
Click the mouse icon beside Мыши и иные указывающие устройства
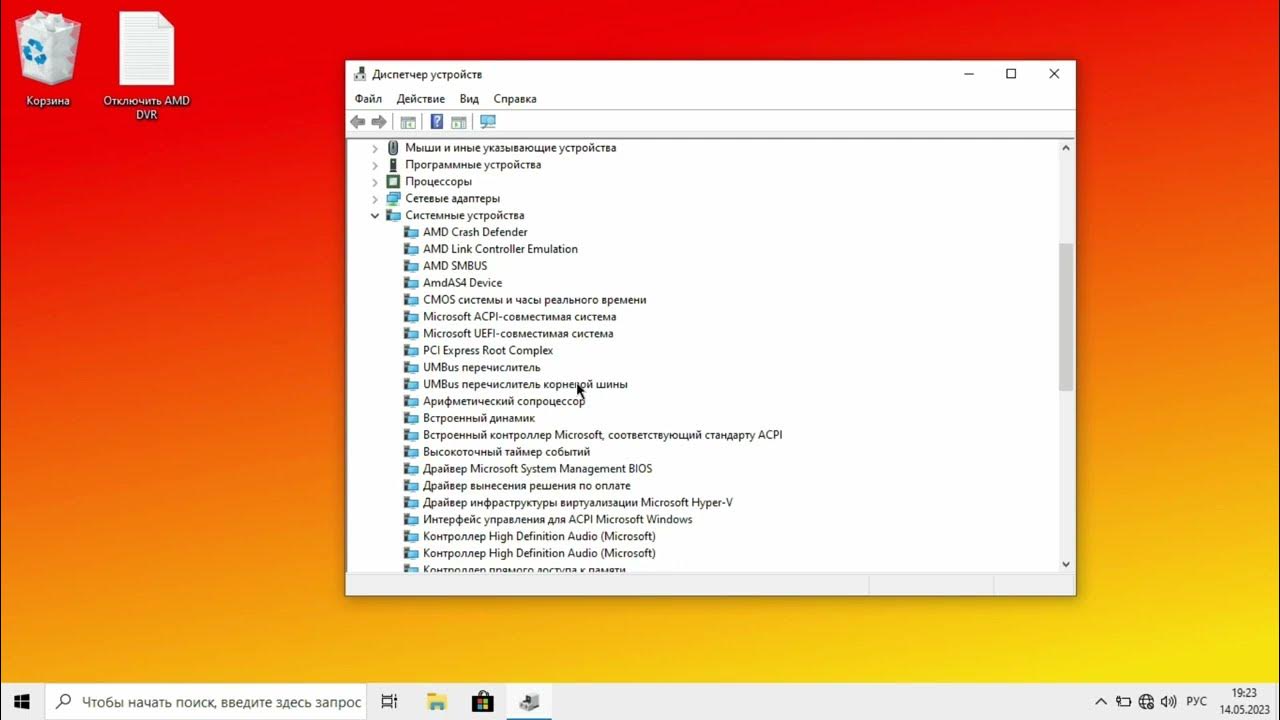tap(393, 148)
